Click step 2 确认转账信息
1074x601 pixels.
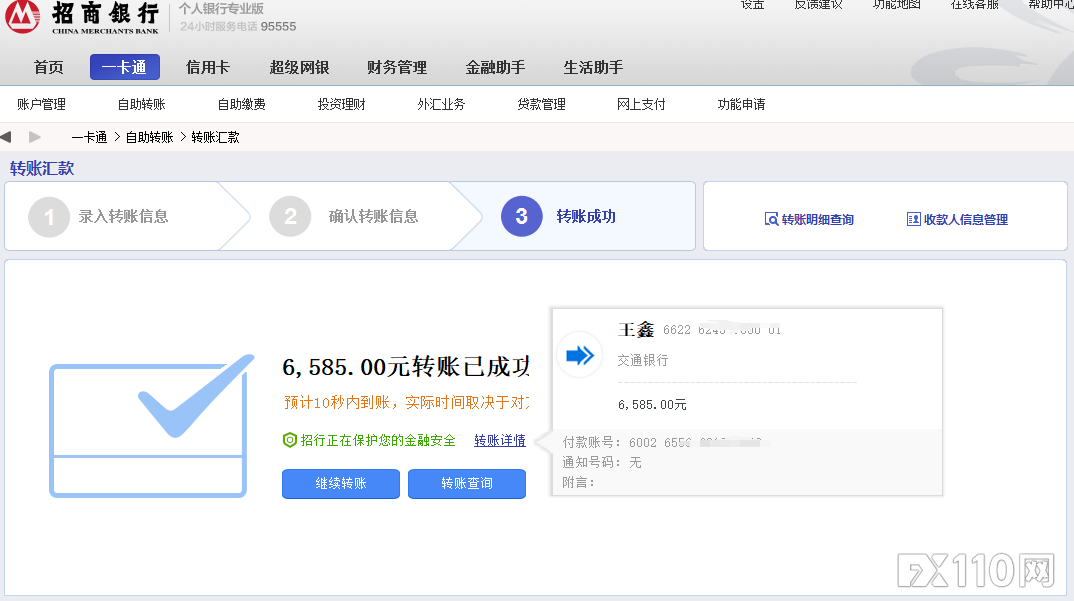(345, 217)
